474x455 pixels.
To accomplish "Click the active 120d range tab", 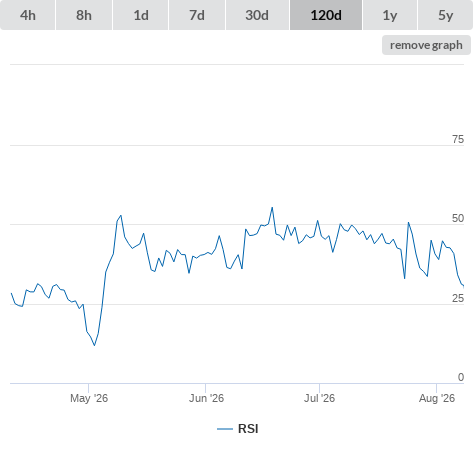I will [x=326, y=15].
